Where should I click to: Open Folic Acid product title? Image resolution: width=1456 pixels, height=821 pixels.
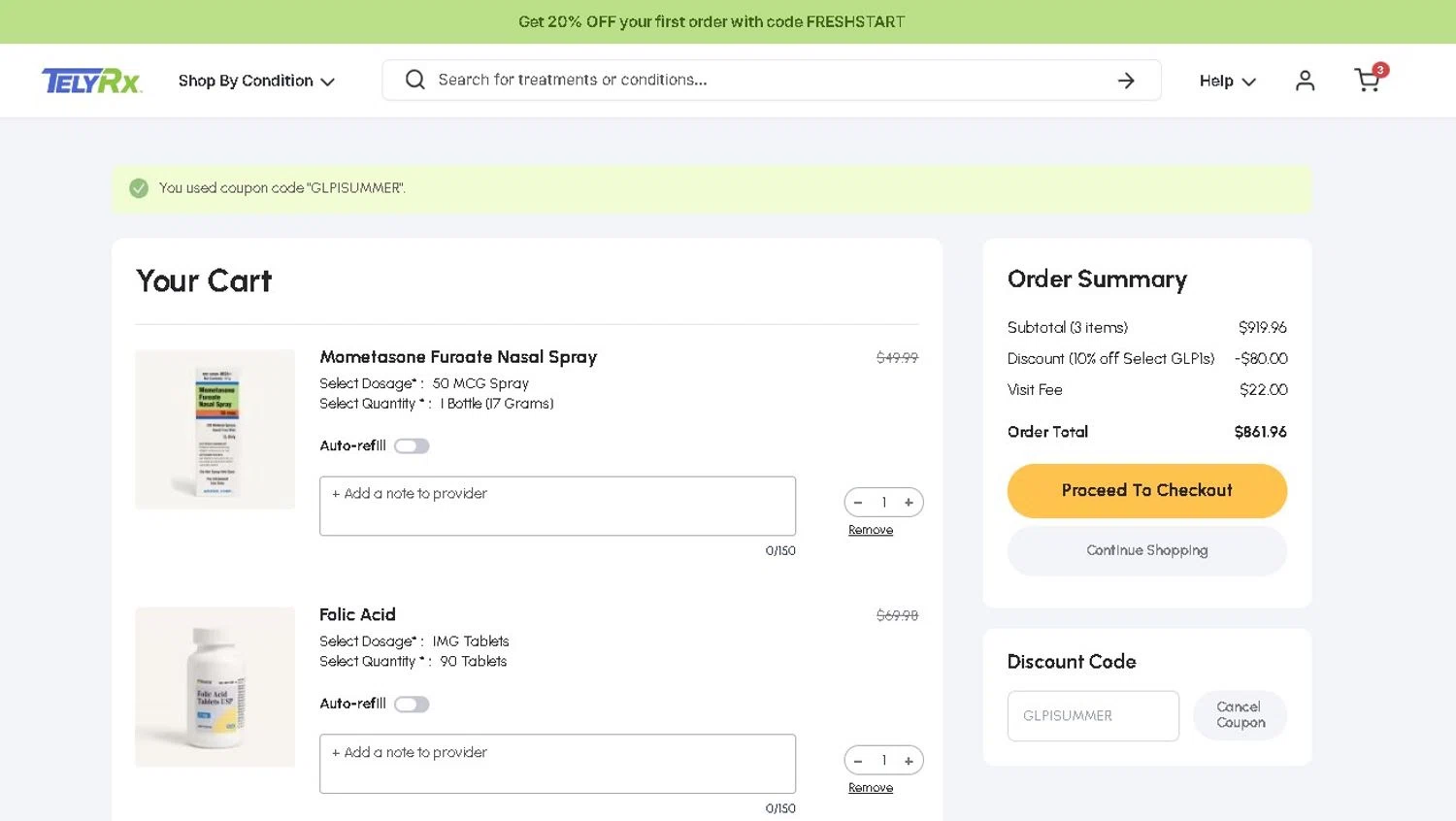[x=357, y=614]
